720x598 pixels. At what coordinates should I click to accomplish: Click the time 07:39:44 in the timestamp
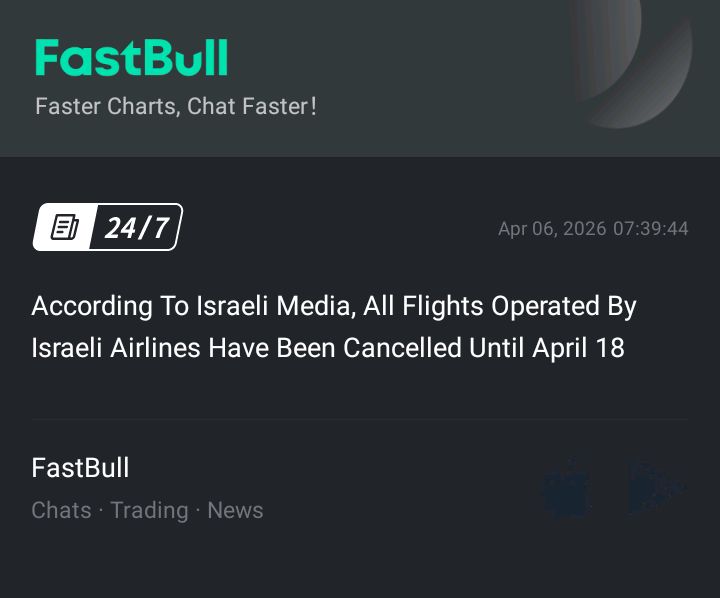click(651, 229)
